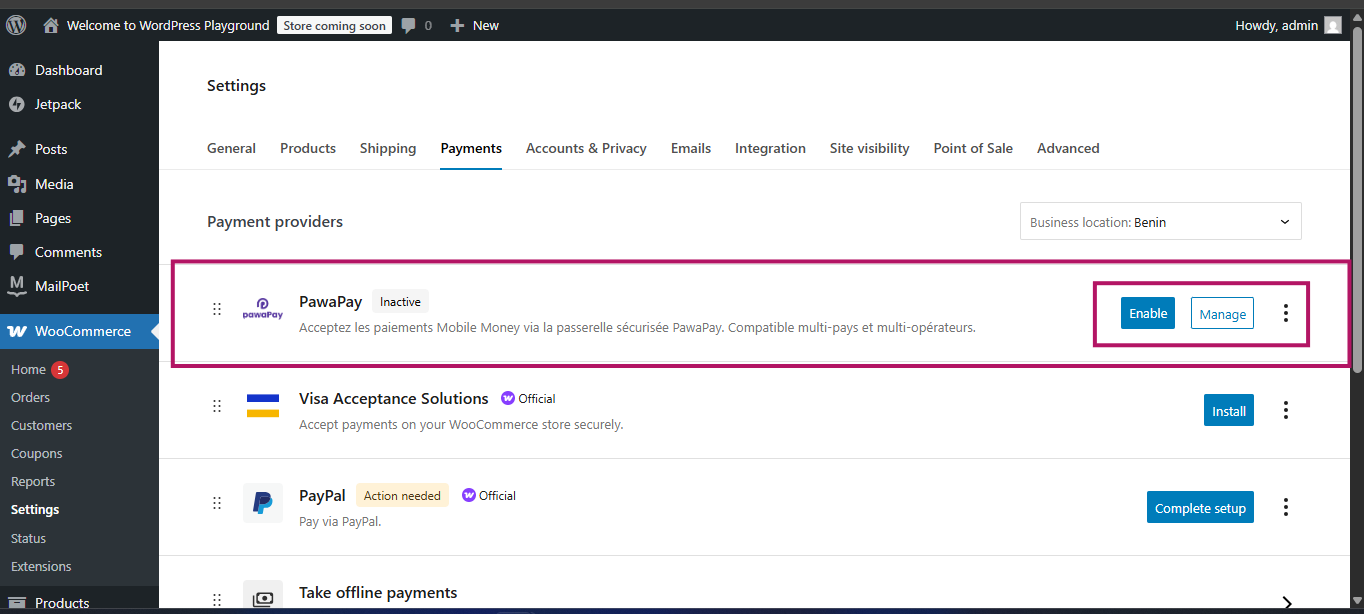
Task: Open the WordPress logo menu
Action: coord(16,25)
